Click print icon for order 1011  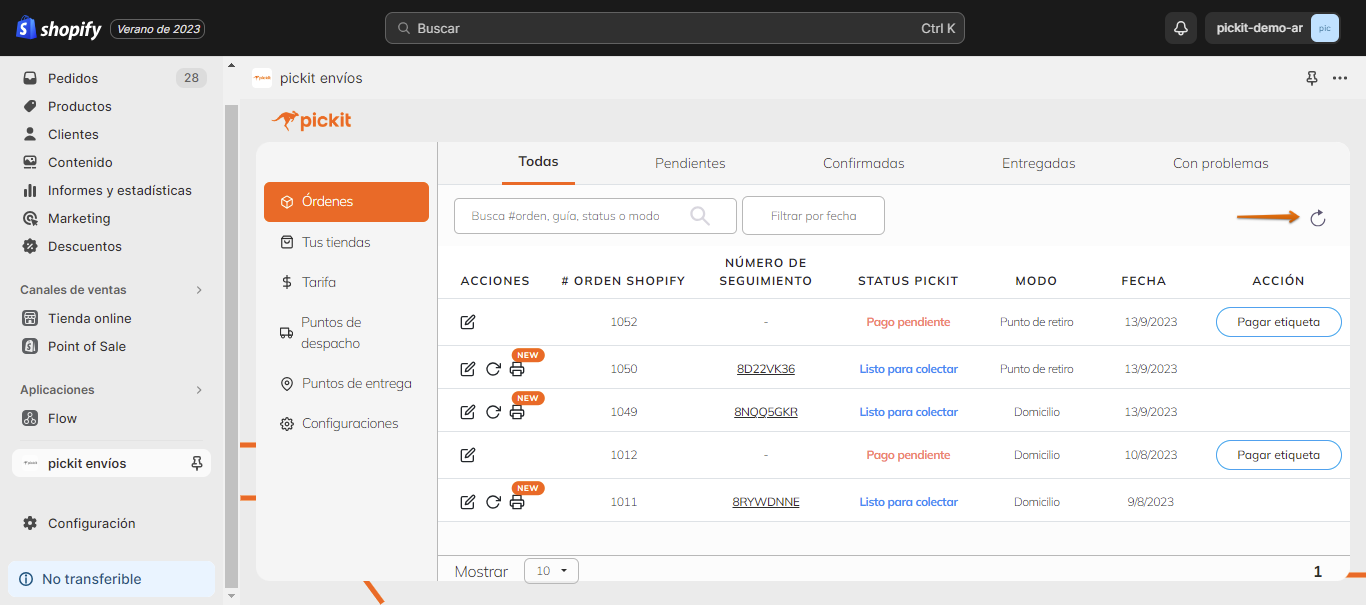(x=517, y=503)
